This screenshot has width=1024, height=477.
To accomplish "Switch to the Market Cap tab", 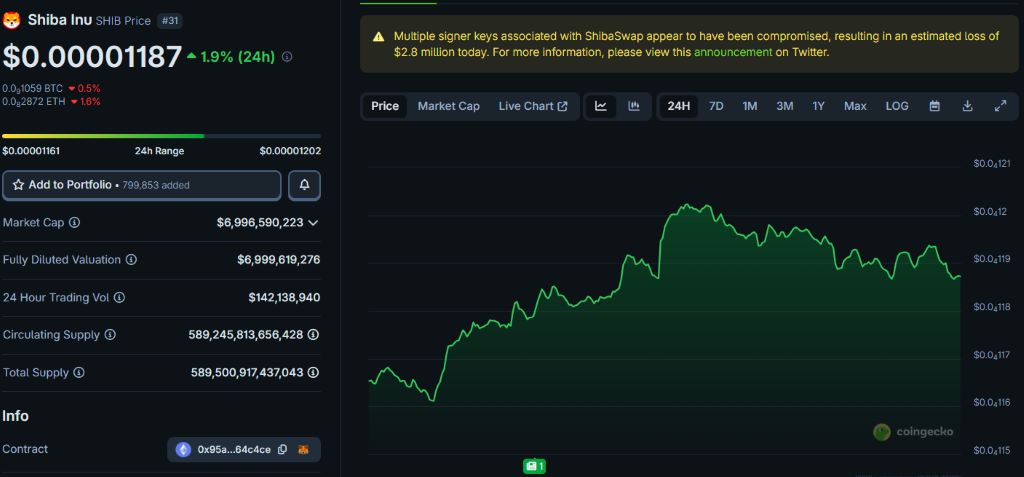I will [448, 106].
